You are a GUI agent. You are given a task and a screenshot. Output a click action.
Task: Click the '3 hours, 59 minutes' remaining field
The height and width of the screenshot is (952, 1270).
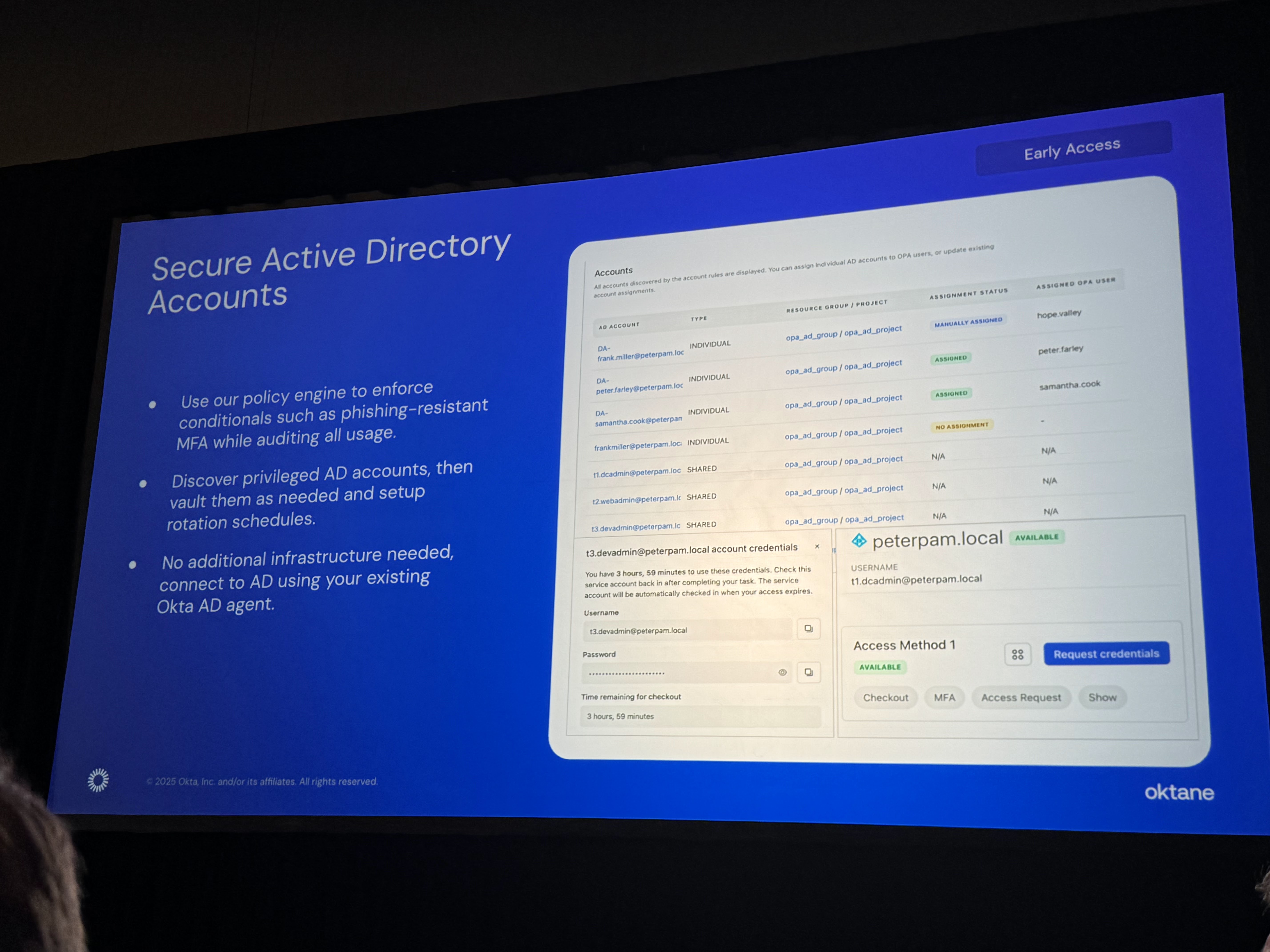[x=700, y=716]
